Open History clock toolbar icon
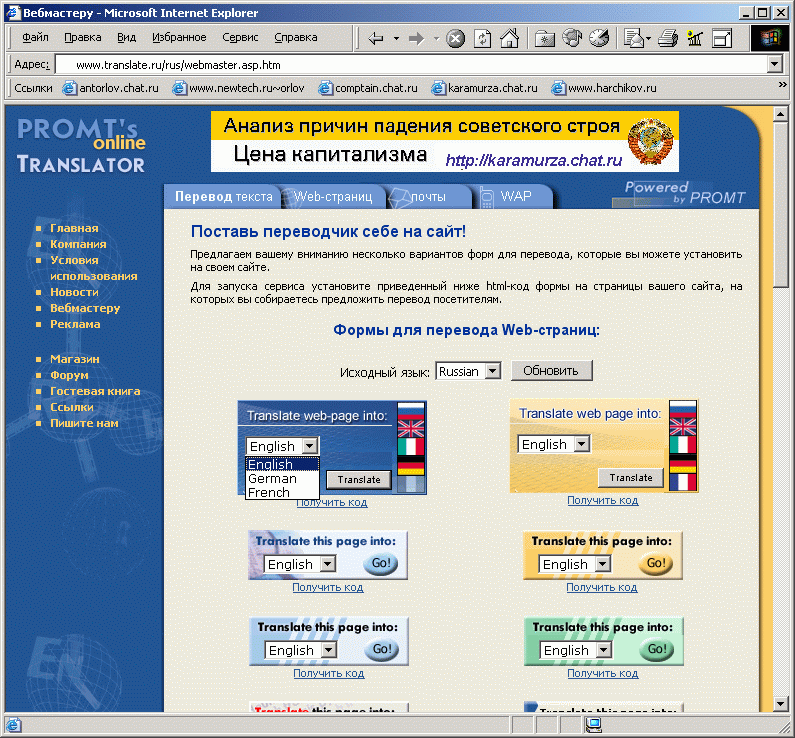The image size is (795, 738). [599, 39]
